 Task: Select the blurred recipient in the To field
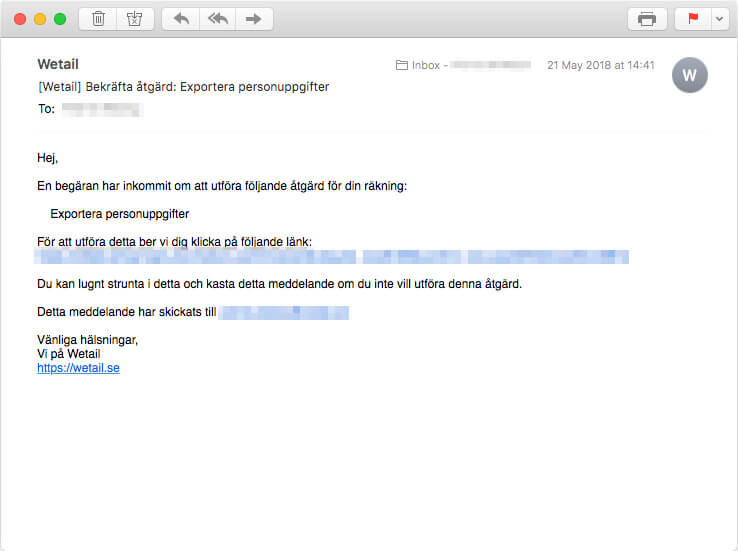[102, 109]
